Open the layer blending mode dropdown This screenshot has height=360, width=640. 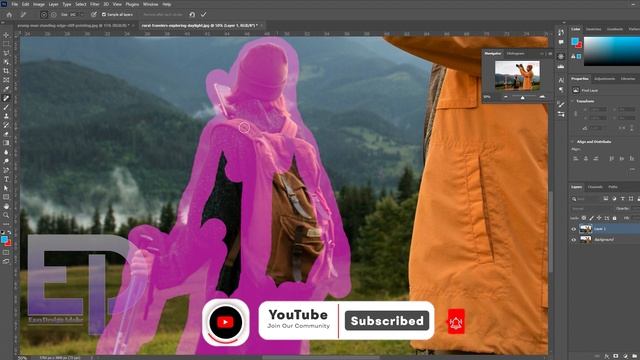[590, 209]
